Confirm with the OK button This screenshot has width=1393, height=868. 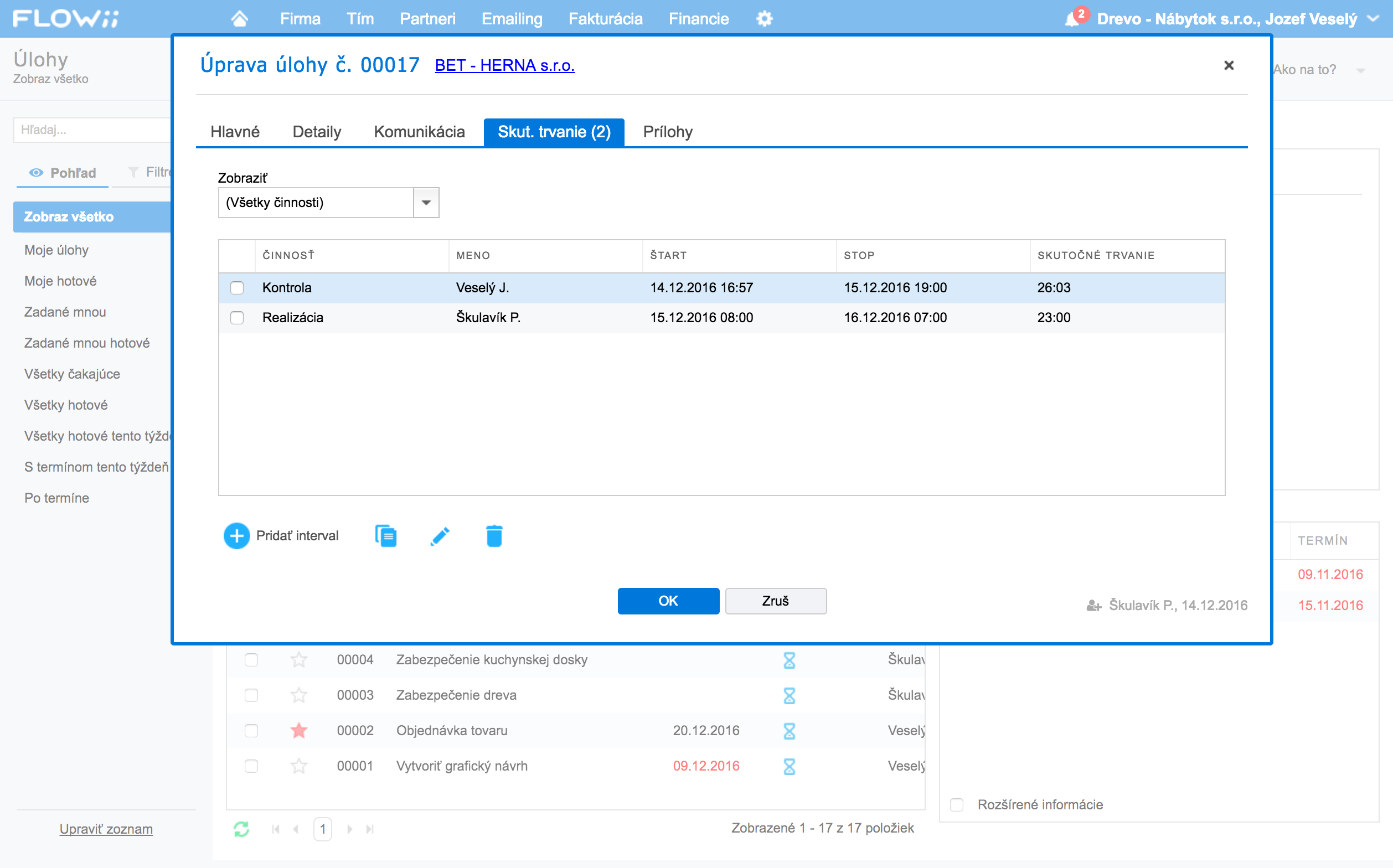pos(668,601)
